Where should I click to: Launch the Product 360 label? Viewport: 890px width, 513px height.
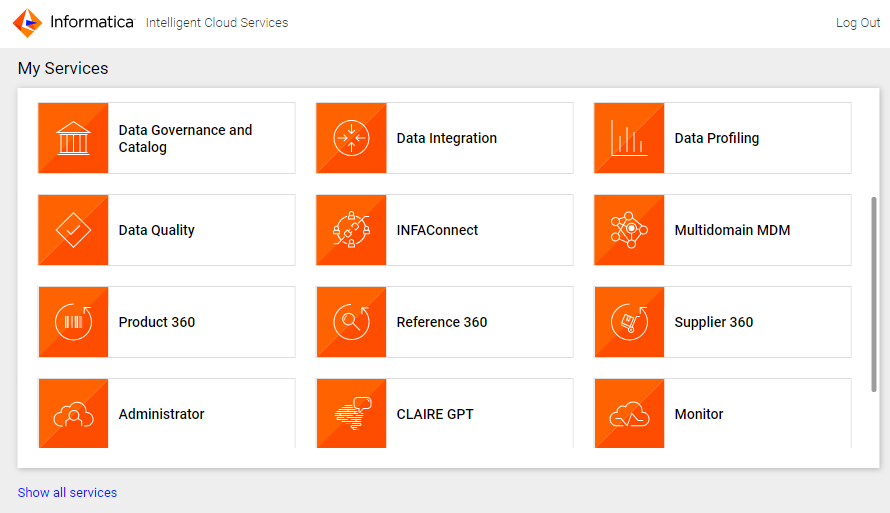[157, 322]
